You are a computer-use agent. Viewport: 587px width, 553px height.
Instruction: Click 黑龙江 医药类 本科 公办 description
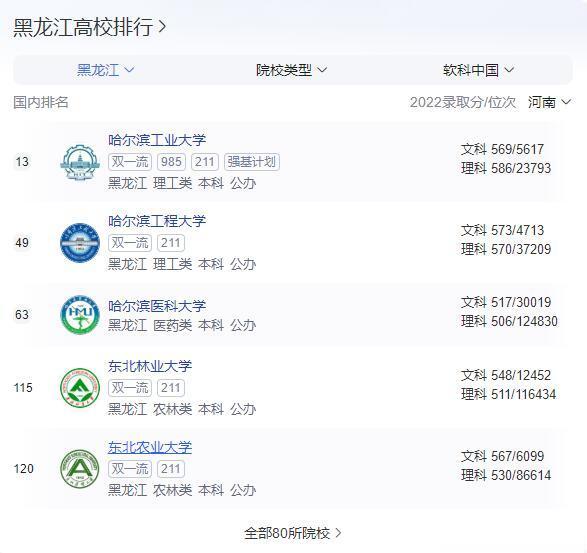coord(182,325)
